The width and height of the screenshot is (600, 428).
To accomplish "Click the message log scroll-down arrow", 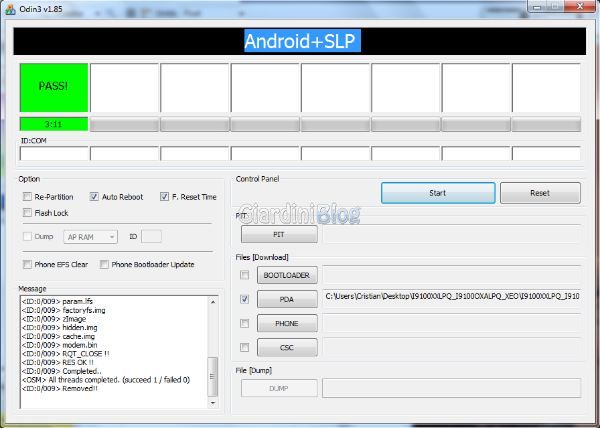I will pyautogui.click(x=213, y=403).
